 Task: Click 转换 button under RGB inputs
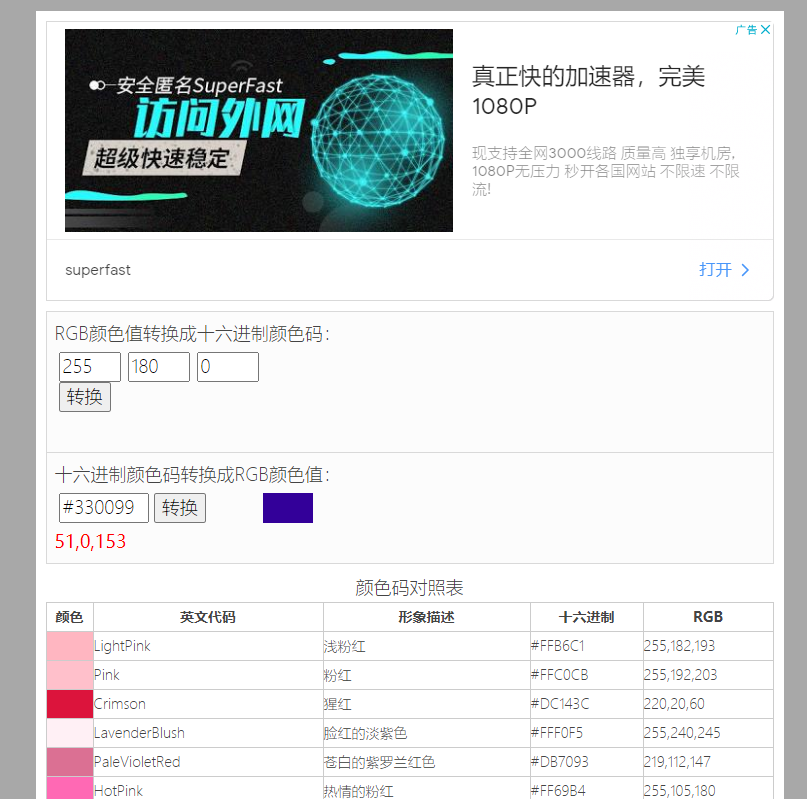point(85,397)
